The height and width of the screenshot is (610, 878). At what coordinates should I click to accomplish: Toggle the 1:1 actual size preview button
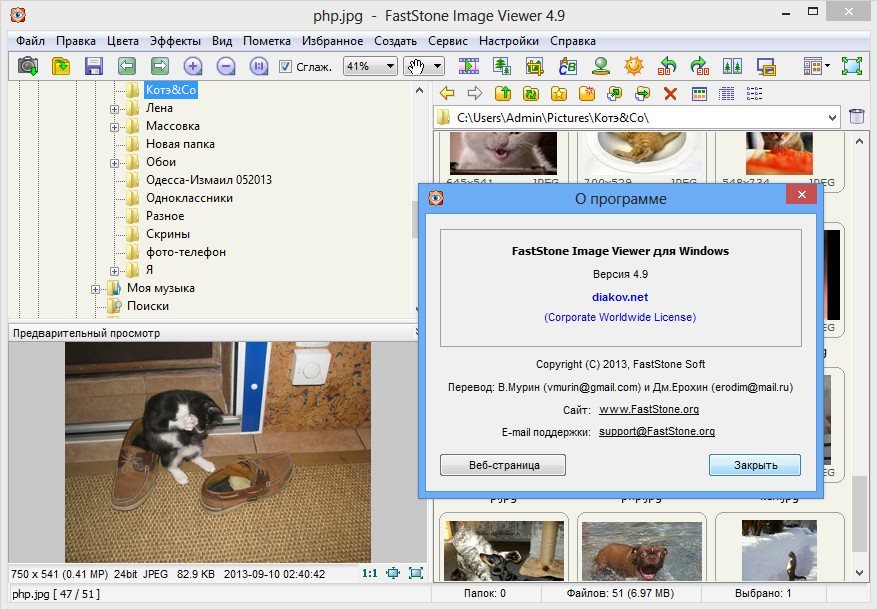pos(369,573)
